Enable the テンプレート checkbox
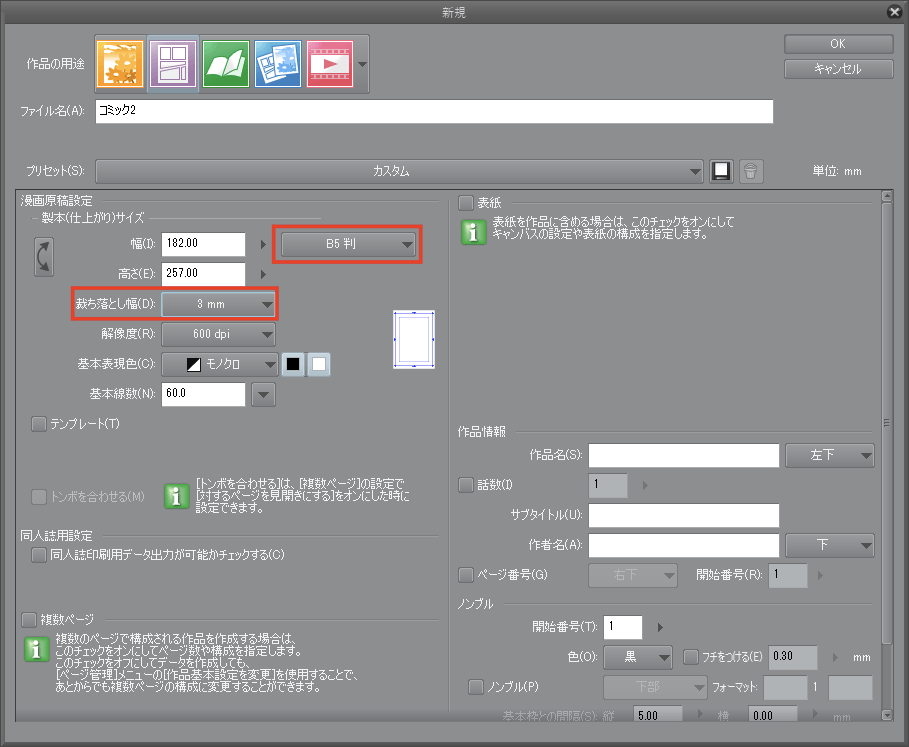909x747 pixels. pos(37,424)
